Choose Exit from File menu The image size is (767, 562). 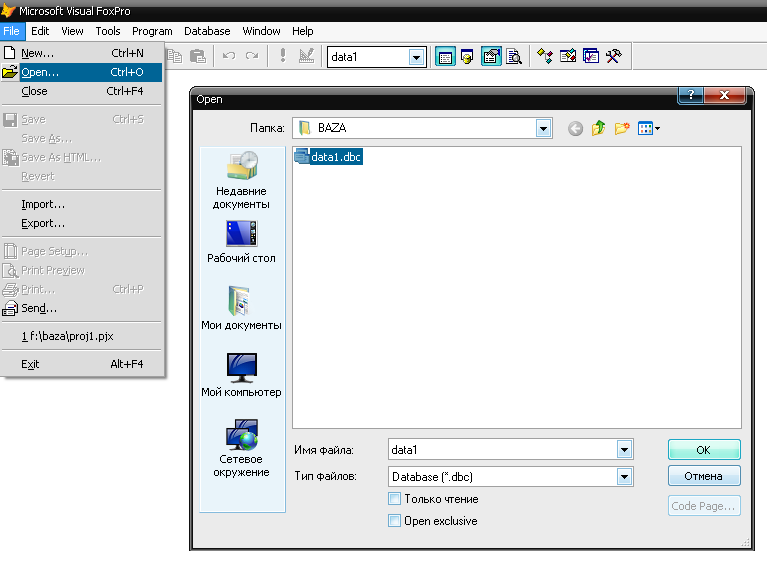82,364
